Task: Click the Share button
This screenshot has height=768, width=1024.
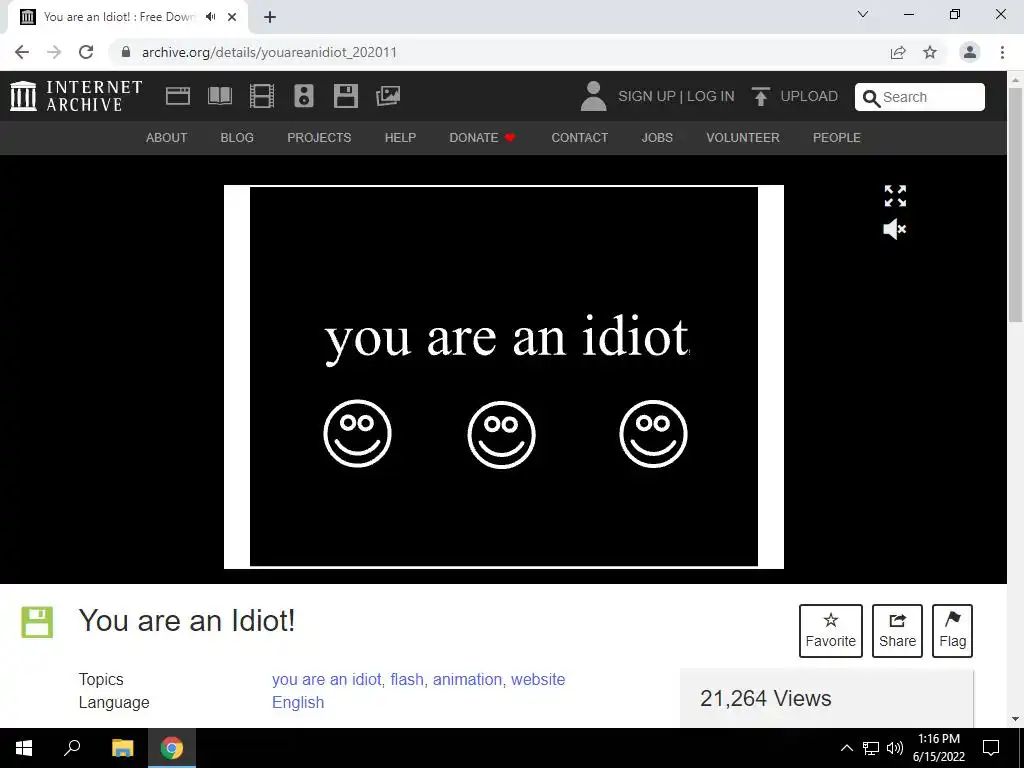Action: (x=897, y=631)
